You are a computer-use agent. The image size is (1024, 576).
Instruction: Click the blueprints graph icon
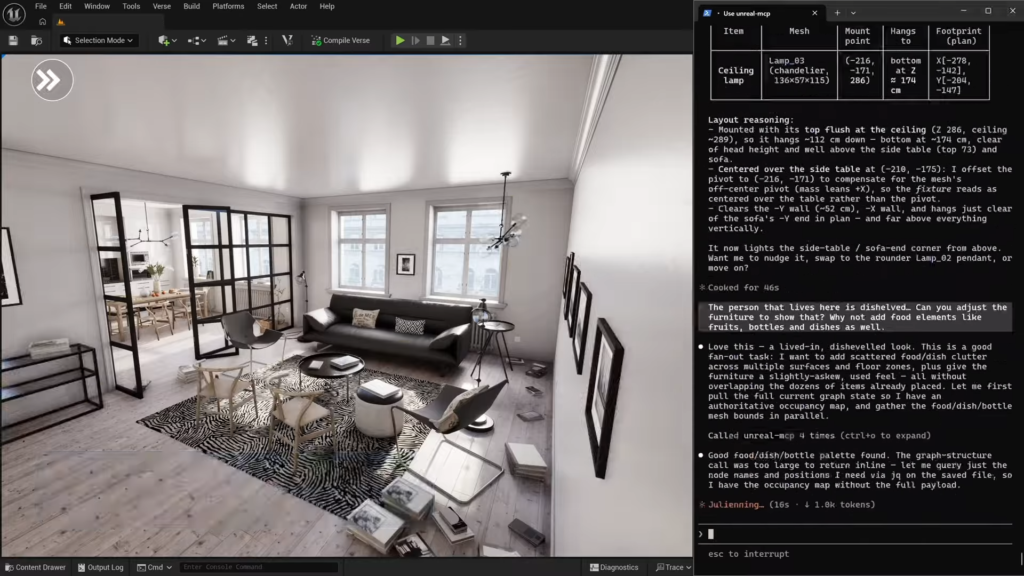click(x=193, y=40)
